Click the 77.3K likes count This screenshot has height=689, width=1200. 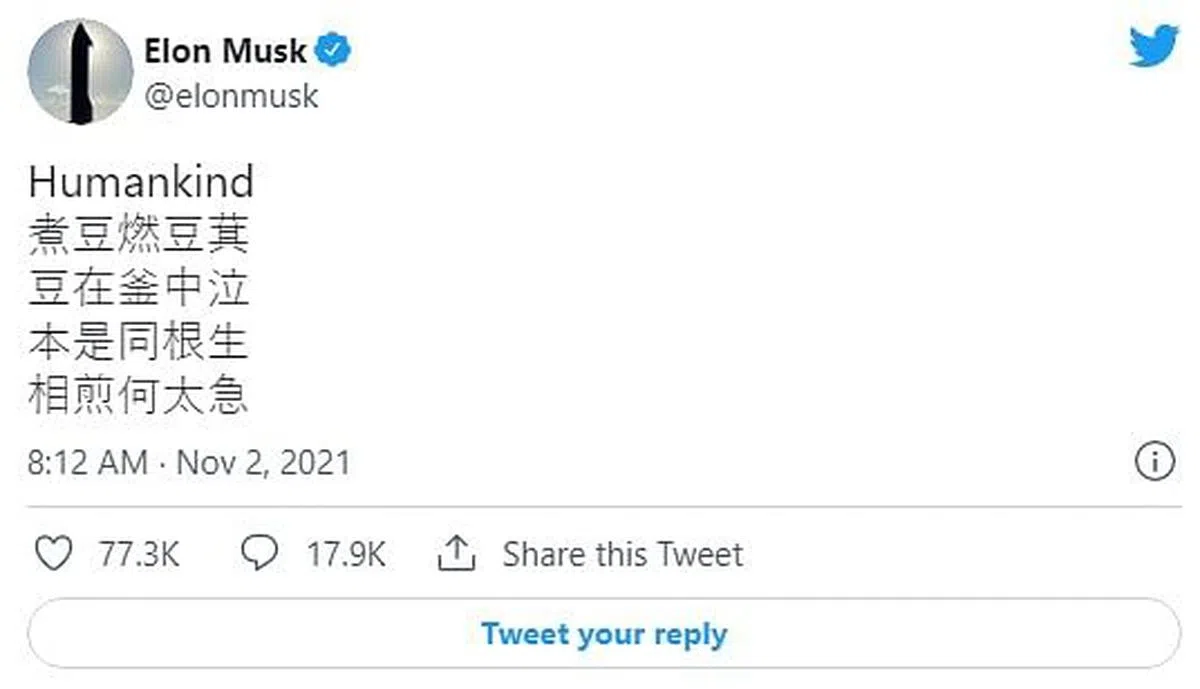(139, 554)
